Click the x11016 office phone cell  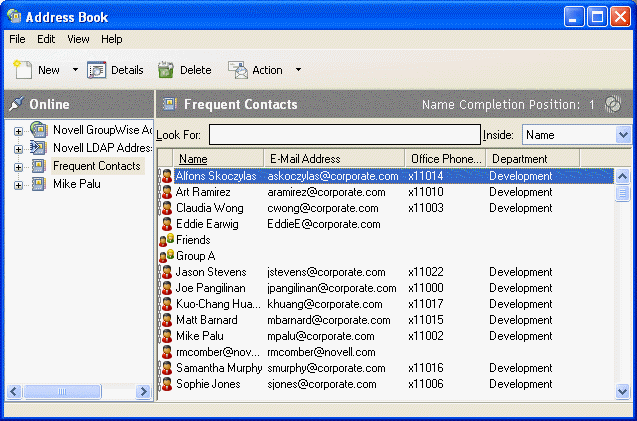point(426,368)
